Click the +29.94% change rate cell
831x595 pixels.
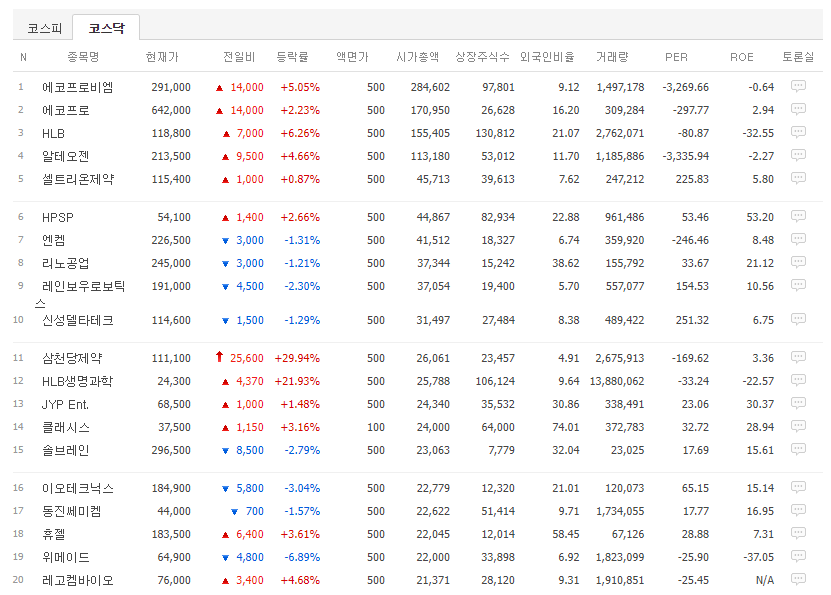coord(297,358)
